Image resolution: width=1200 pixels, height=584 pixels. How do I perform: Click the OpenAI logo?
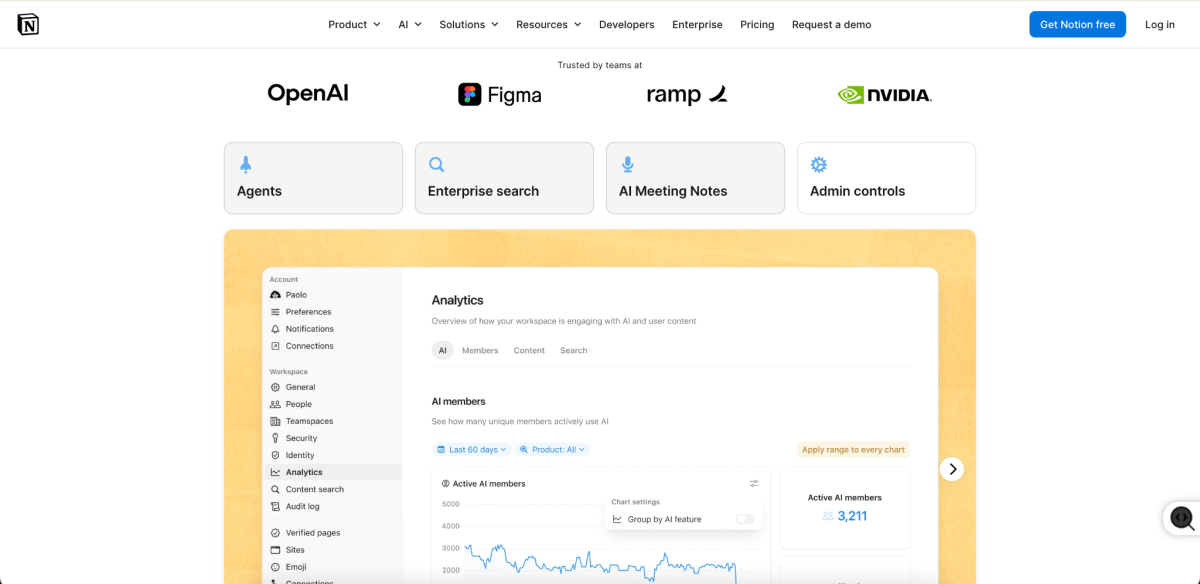click(x=308, y=93)
